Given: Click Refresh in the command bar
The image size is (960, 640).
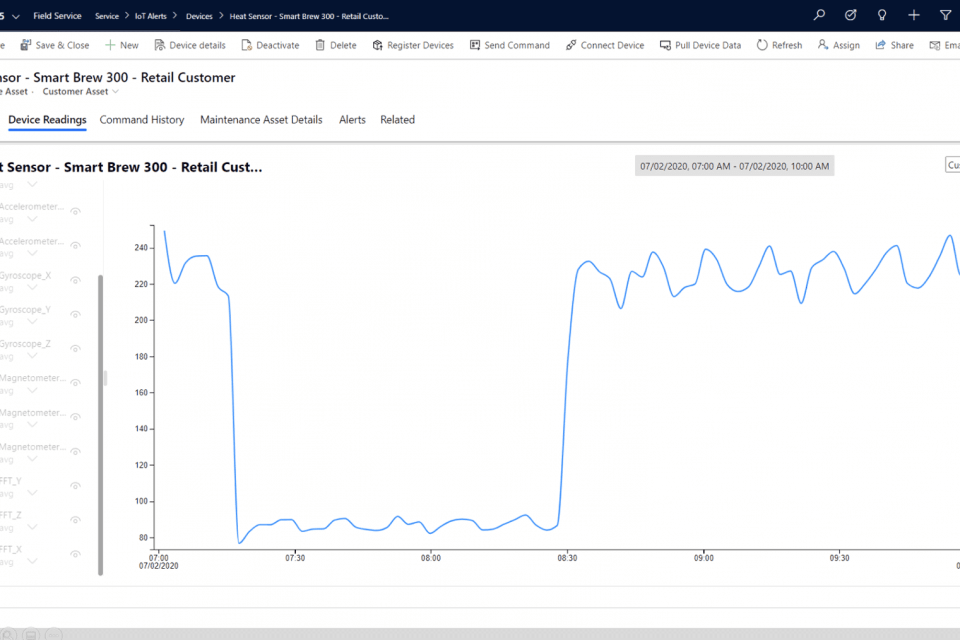Looking at the screenshot, I should click(779, 45).
